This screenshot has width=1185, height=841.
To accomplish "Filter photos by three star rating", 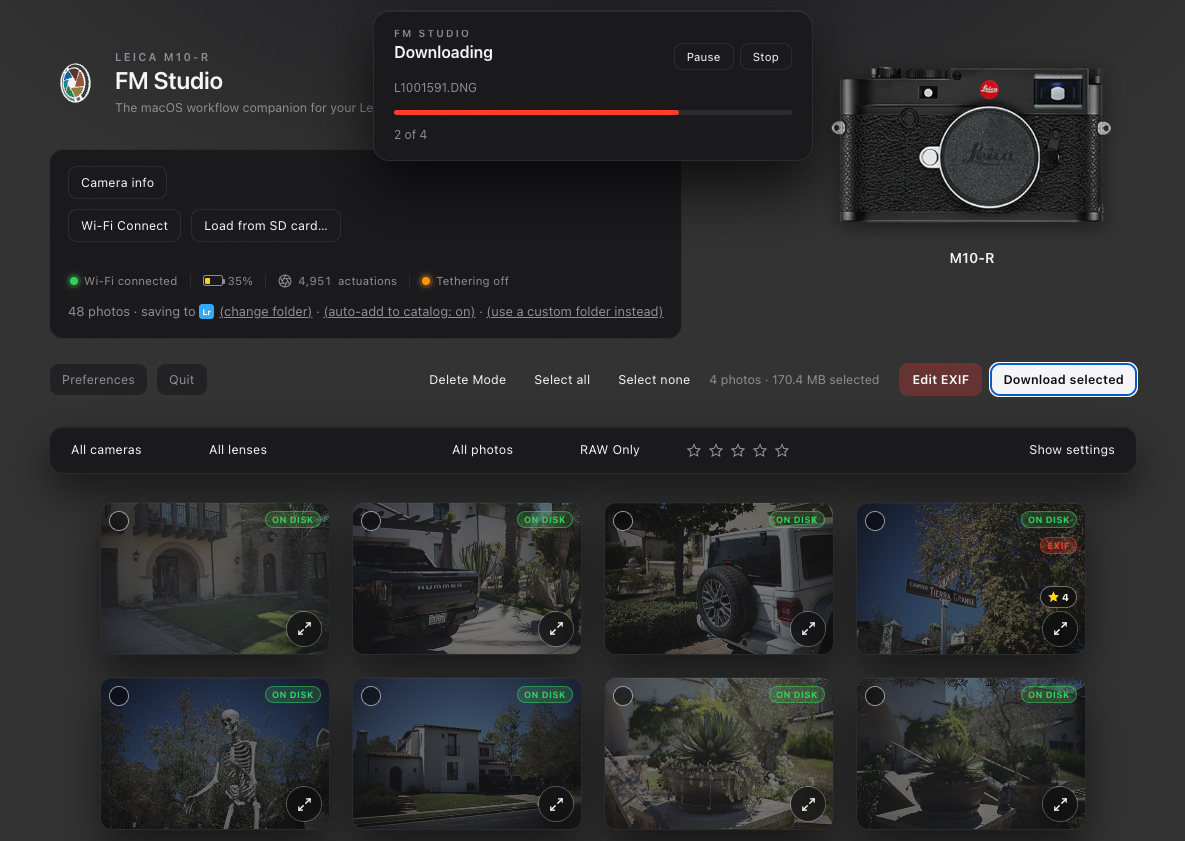I will [x=738, y=450].
